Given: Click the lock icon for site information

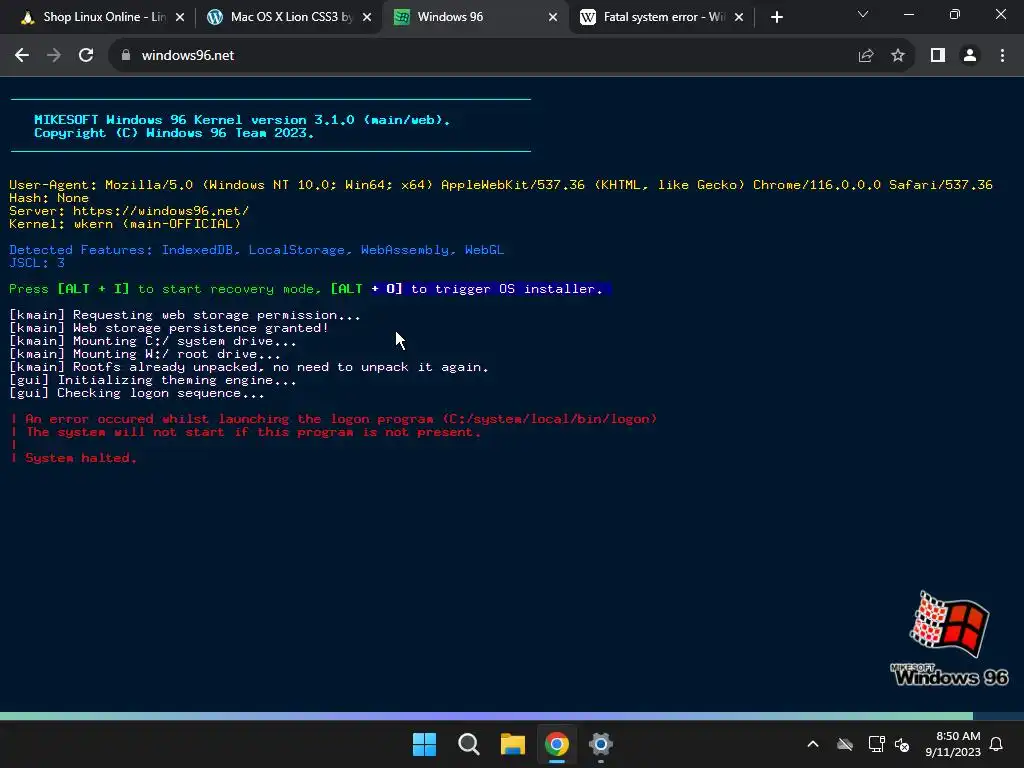Looking at the screenshot, I should click(126, 56).
